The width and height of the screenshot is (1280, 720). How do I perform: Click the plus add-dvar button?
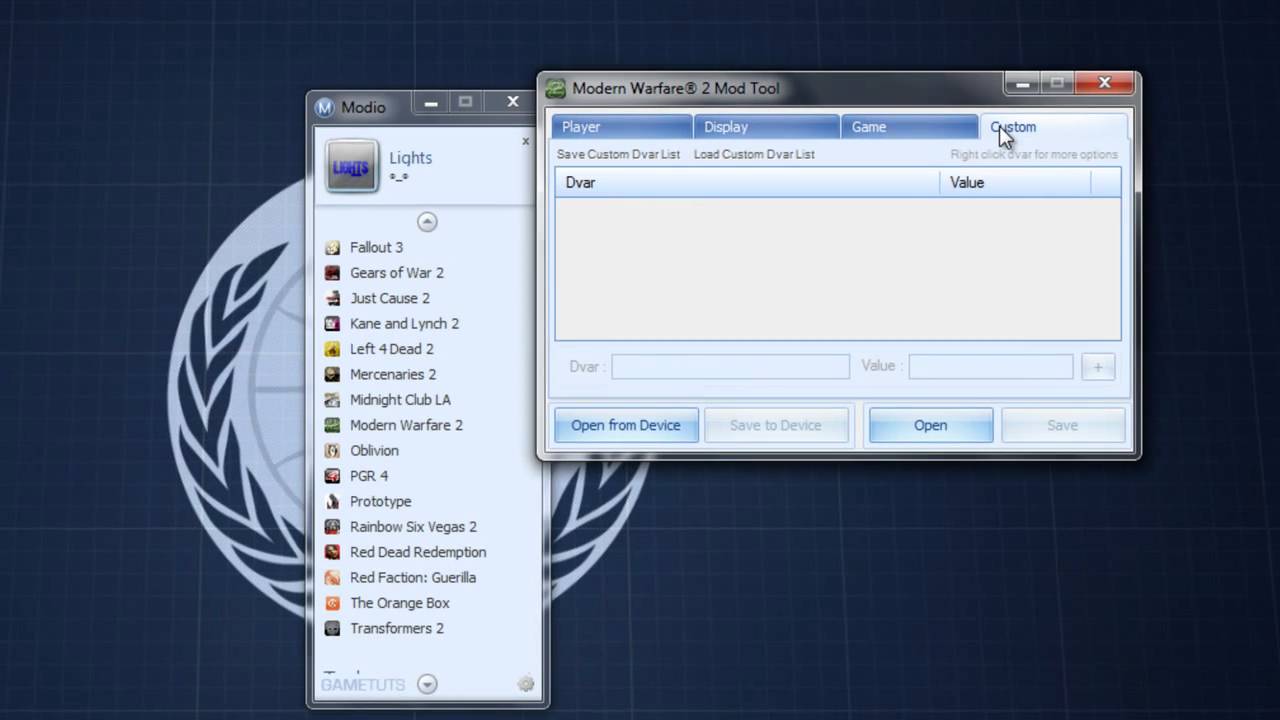coord(1097,367)
